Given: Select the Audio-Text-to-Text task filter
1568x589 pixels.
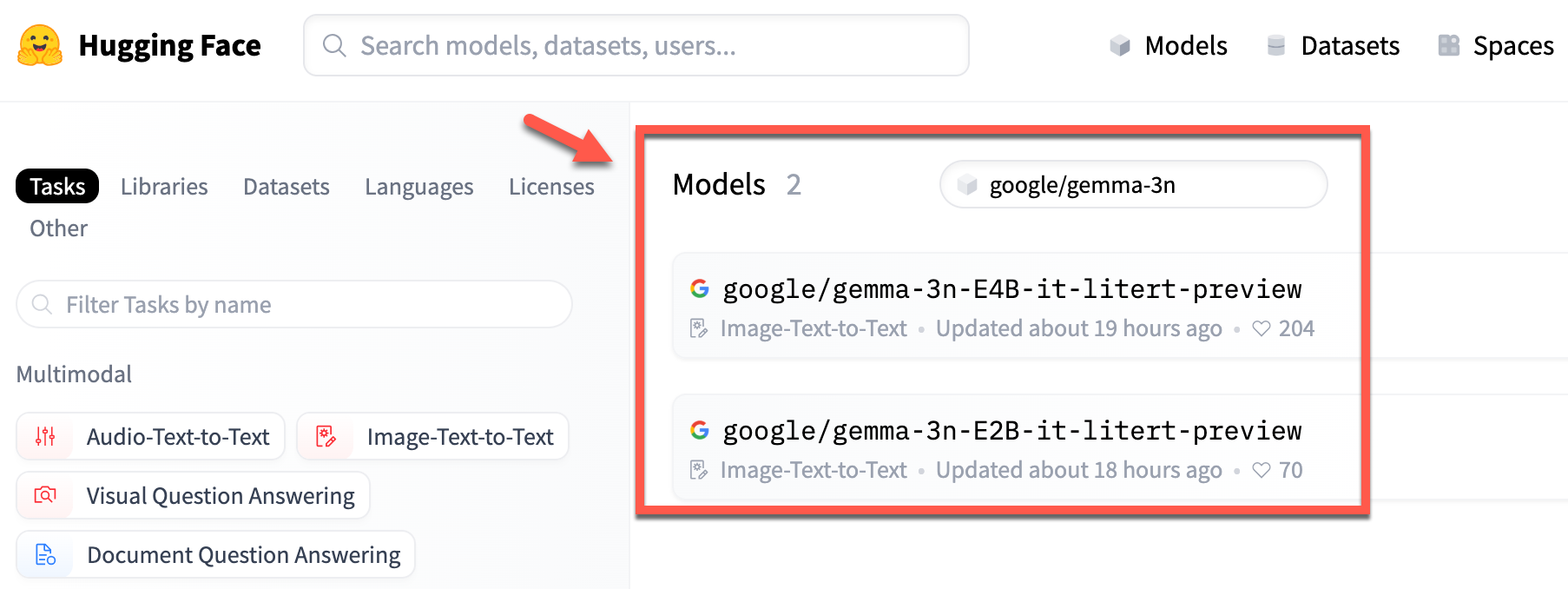Looking at the screenshot, I should (151, 436).
